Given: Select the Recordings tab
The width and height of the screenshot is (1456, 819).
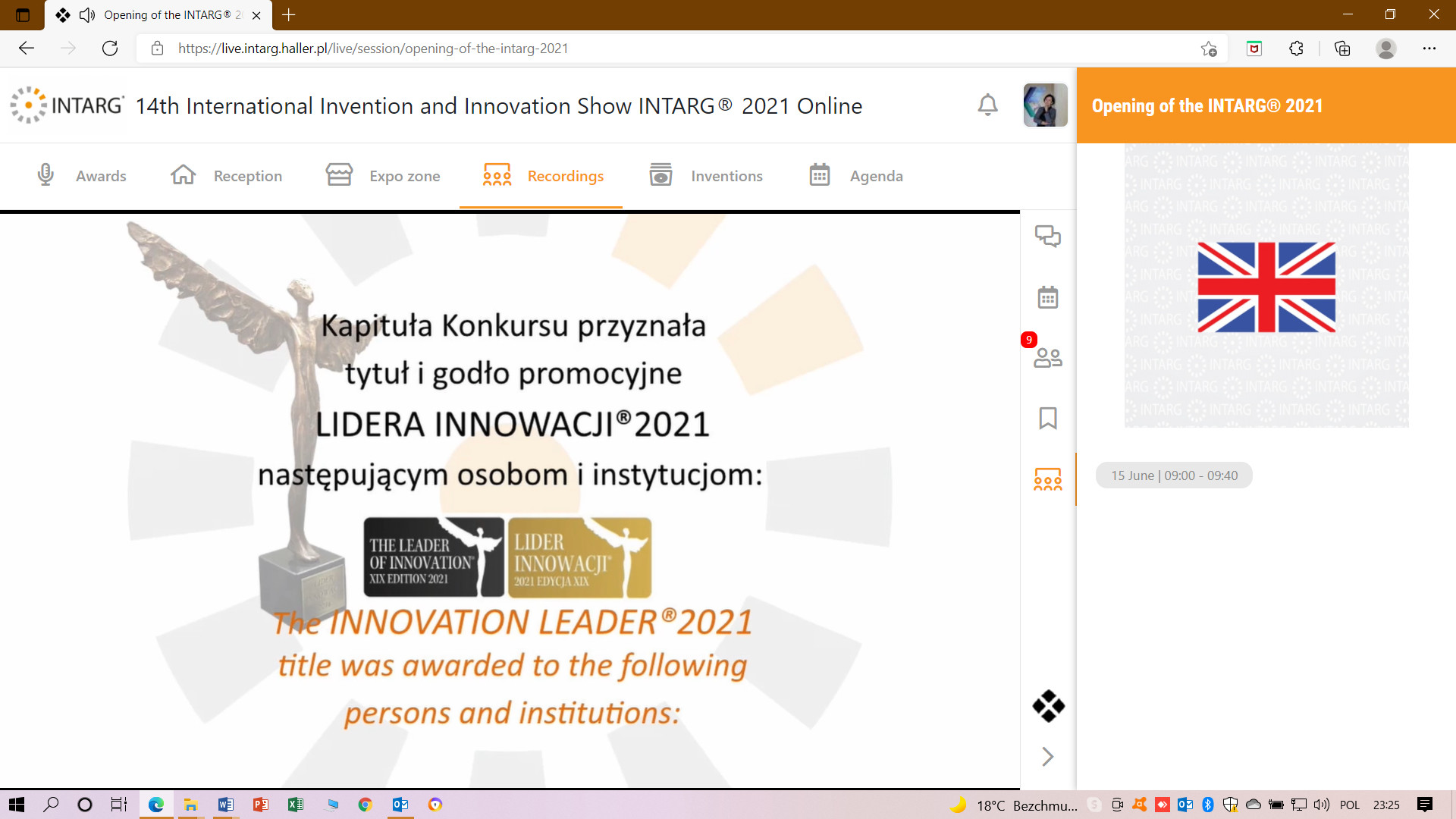Looking at the screenshot, I should [543, 176].
